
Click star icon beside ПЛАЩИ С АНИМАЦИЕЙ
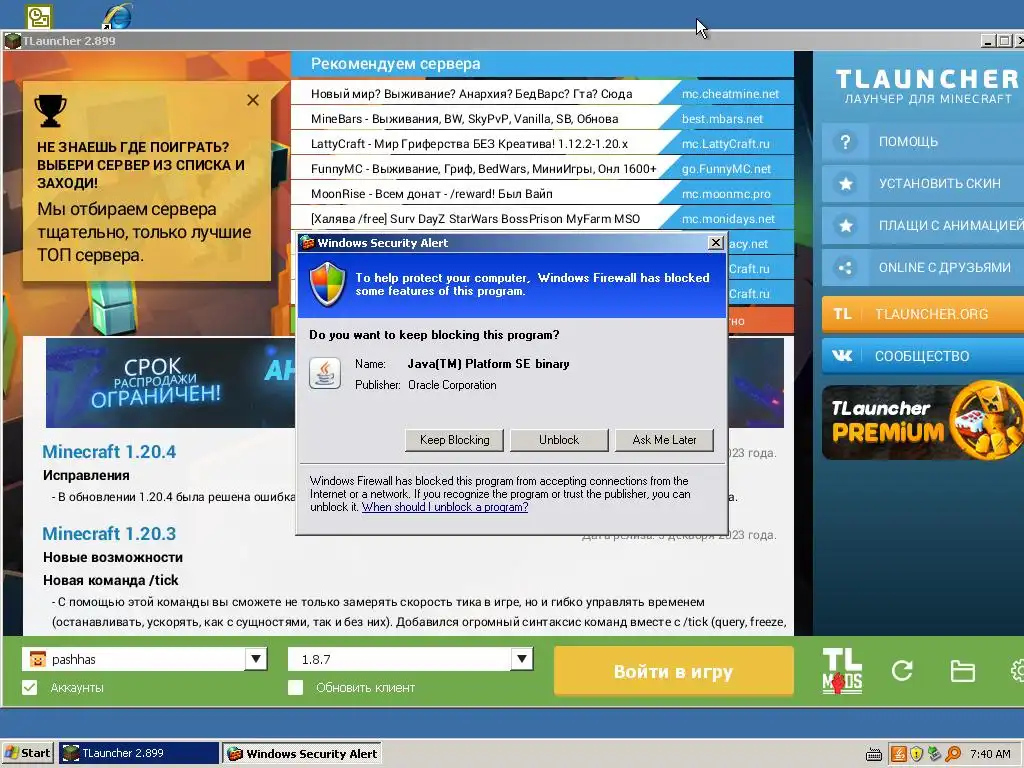click(846, 226)
